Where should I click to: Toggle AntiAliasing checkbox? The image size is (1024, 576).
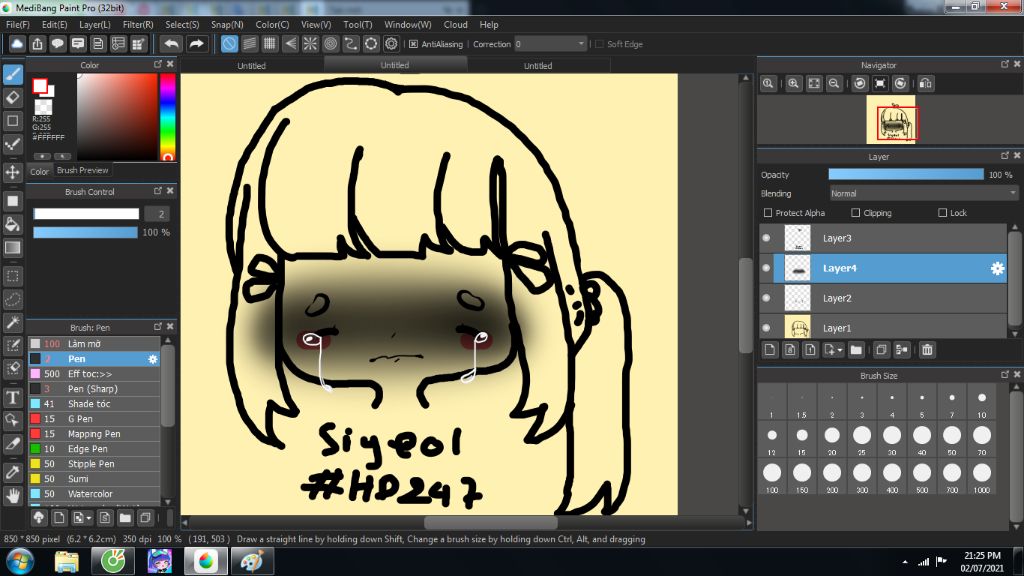click(413, 44)
